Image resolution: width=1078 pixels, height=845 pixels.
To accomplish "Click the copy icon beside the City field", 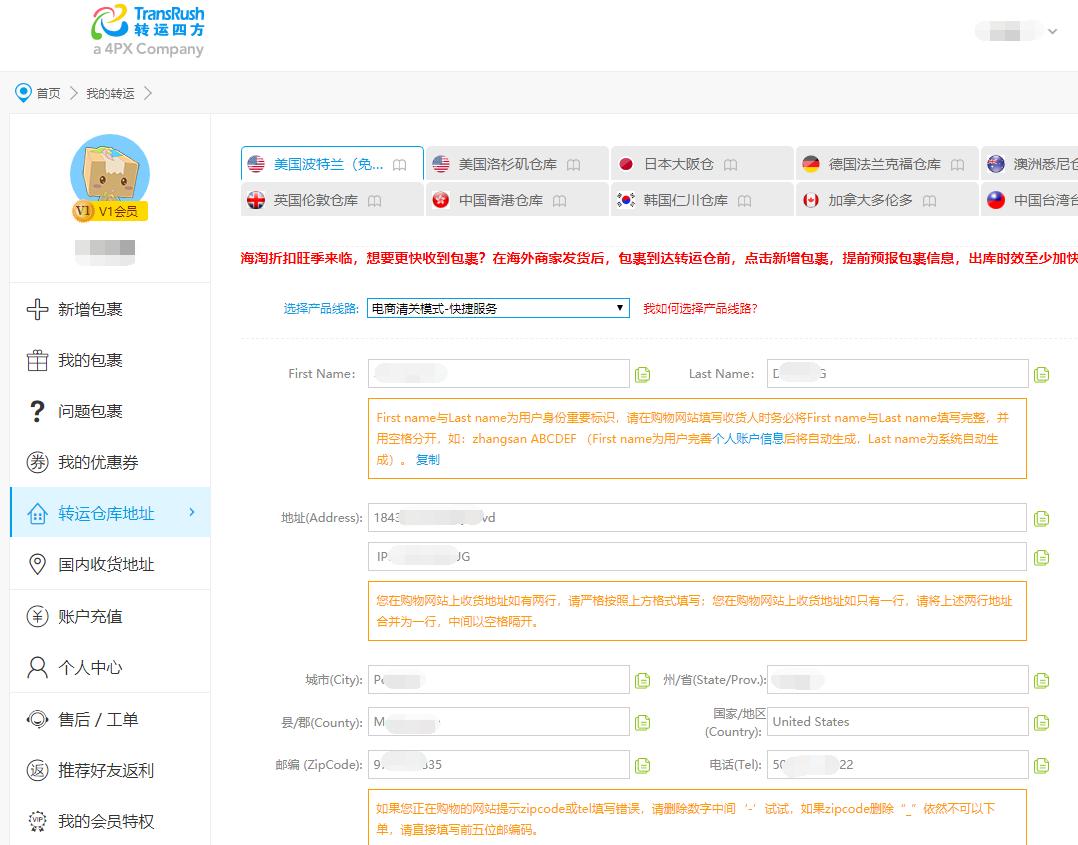I will [643, 679].
